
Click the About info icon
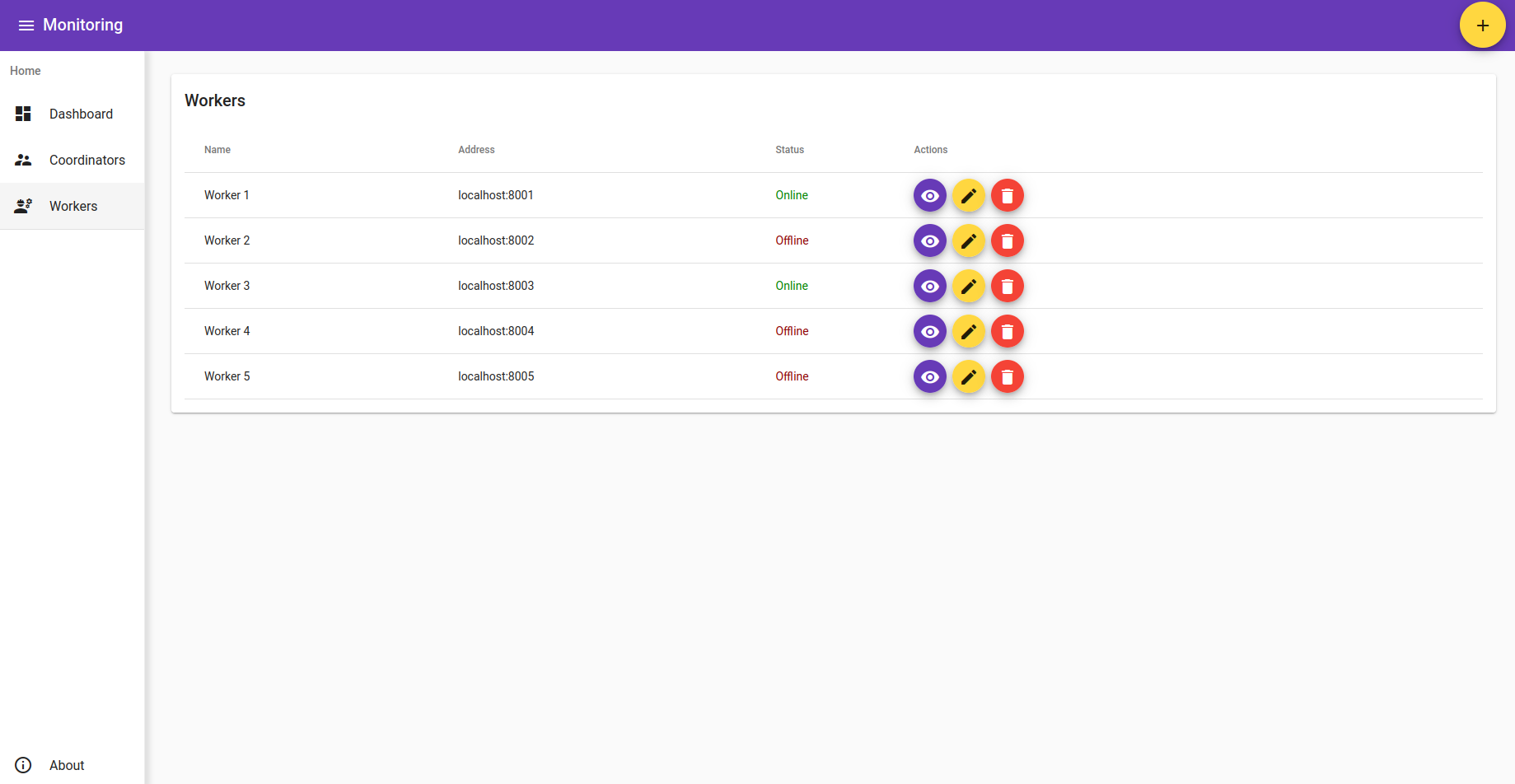click(23, 765)
